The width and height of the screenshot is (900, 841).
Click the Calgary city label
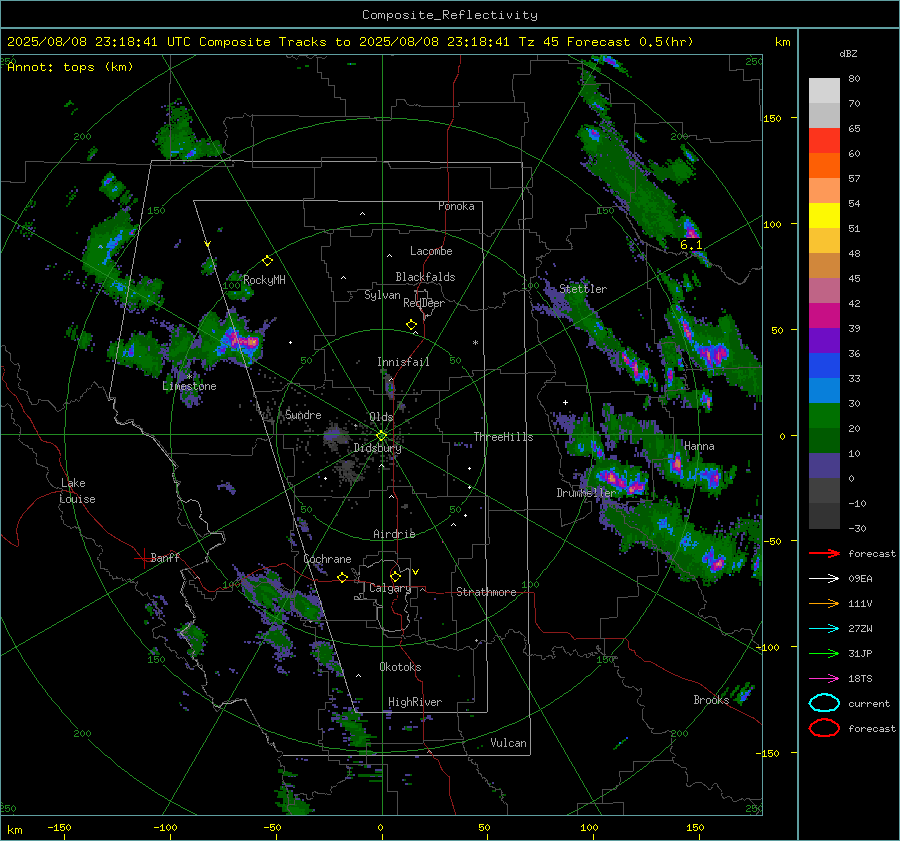(x=390, y=588)
